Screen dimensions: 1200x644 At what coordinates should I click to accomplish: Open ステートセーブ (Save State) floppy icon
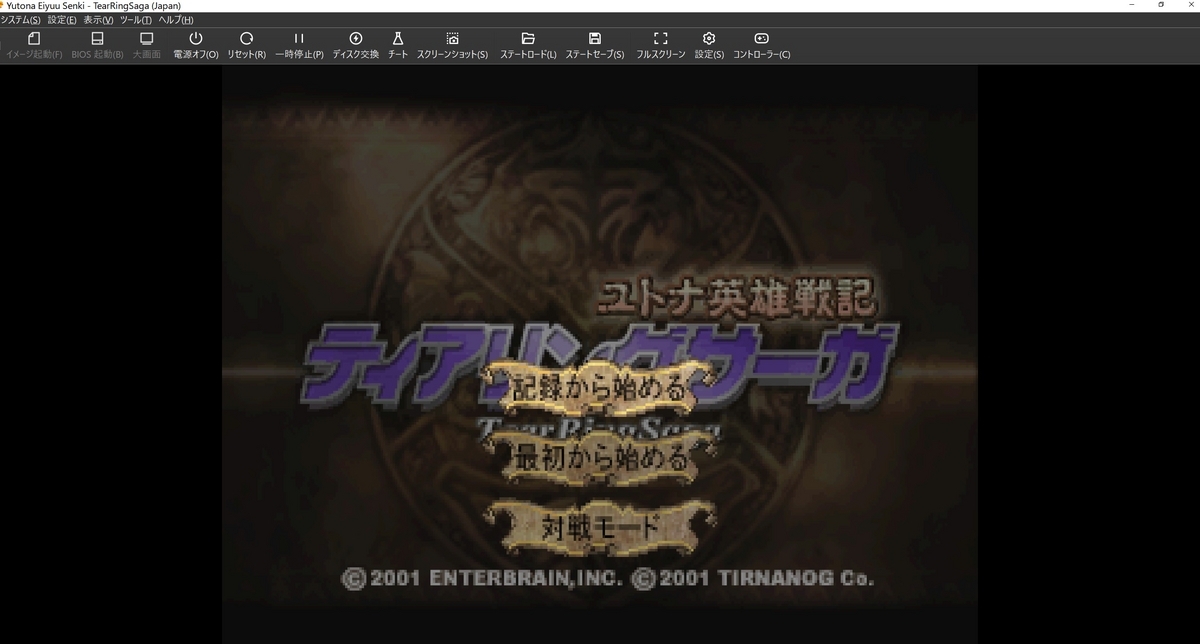pyautogui.click(x=595, y=38)
